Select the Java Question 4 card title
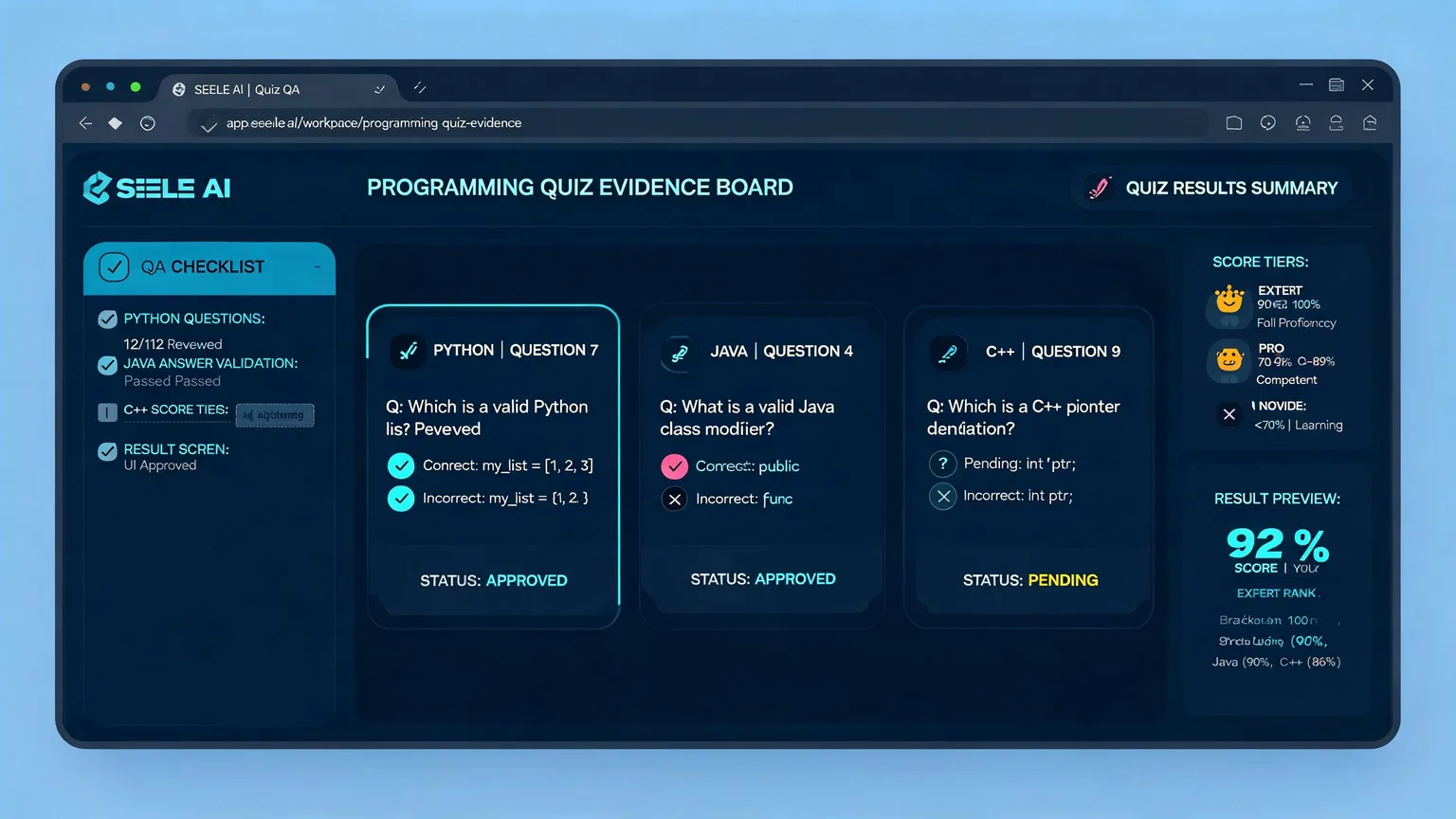Screen dimensions: 1456x819 pos(781,352)
